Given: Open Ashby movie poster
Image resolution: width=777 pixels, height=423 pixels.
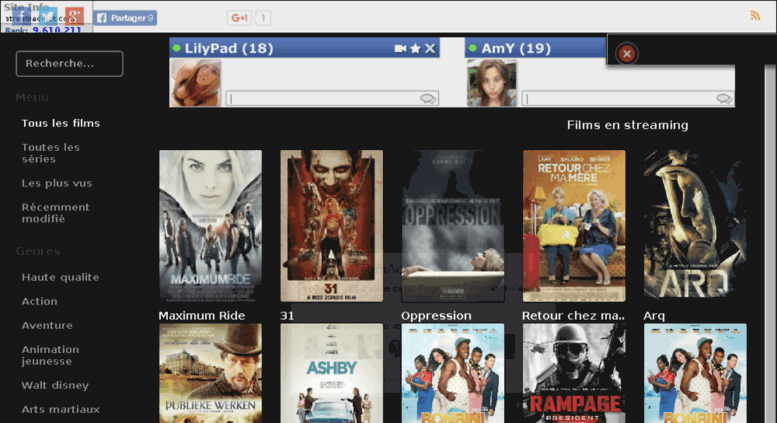Looking at the screenshot, I should click(332, 373).
